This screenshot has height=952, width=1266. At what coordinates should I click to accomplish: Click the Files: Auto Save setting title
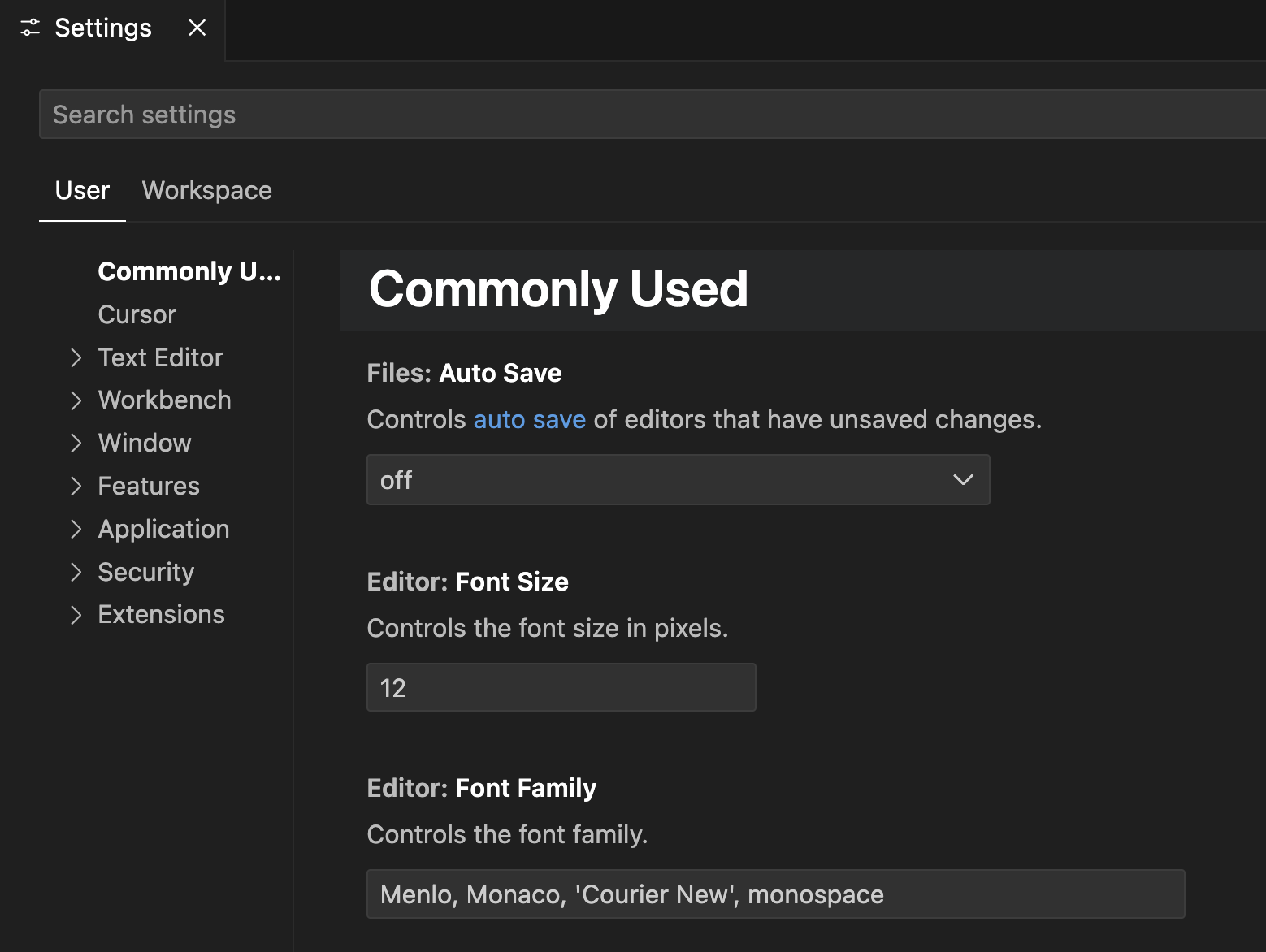pyautogui.click(x=464, y=373)
